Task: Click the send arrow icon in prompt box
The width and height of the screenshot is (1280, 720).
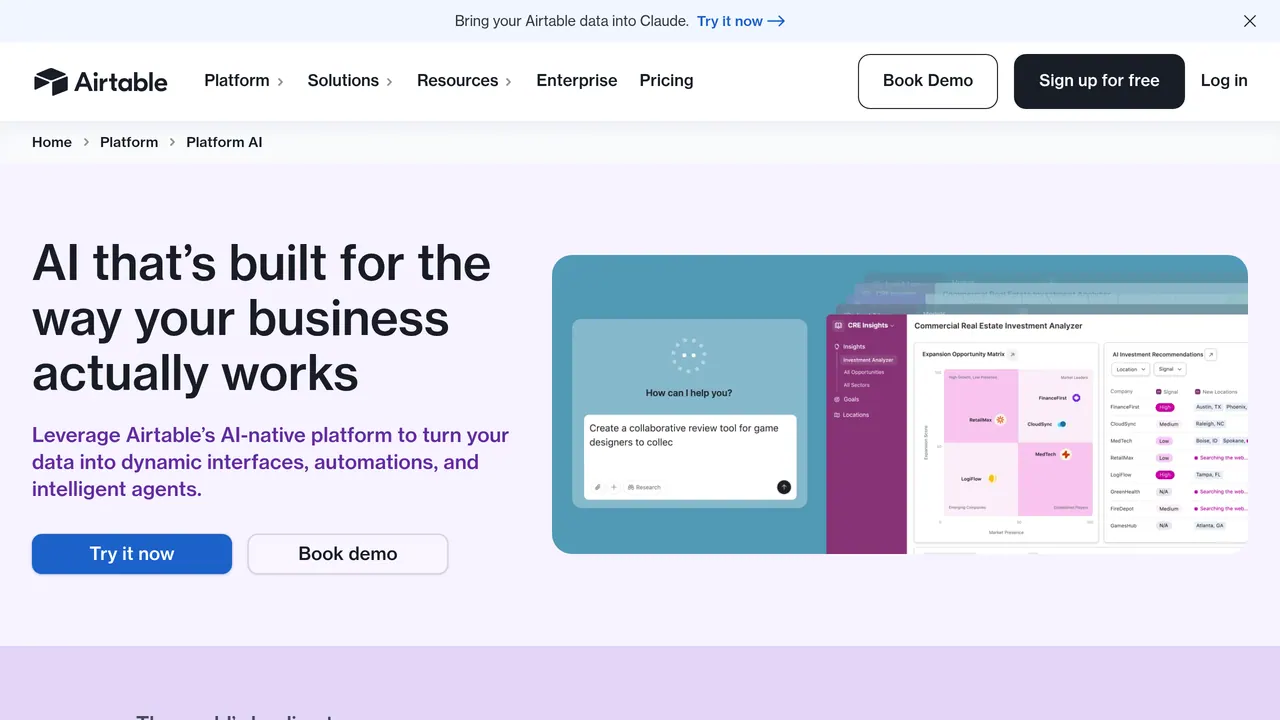Action: click(784, 487)
